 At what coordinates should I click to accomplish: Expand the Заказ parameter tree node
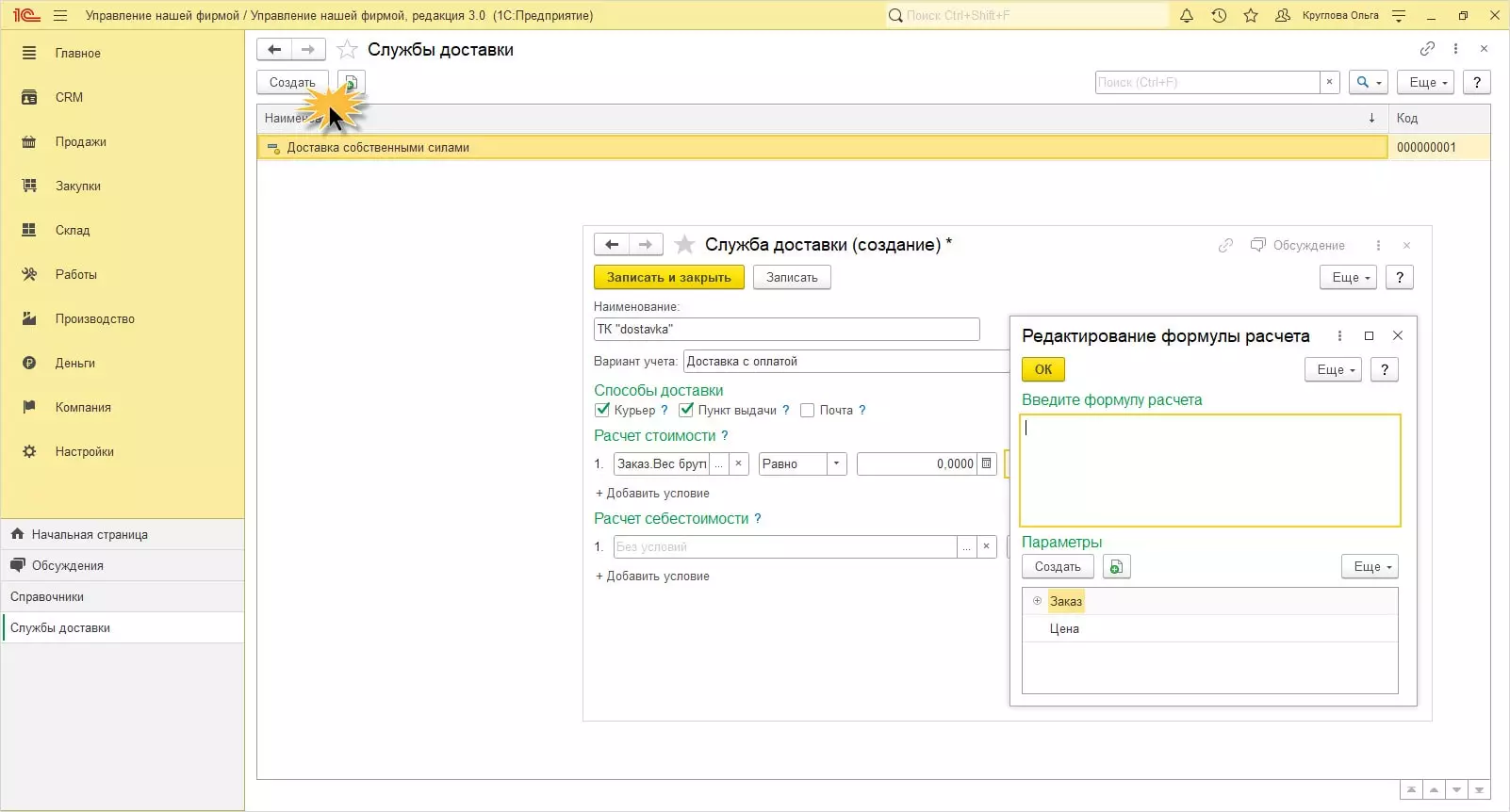pos(1037,601)
